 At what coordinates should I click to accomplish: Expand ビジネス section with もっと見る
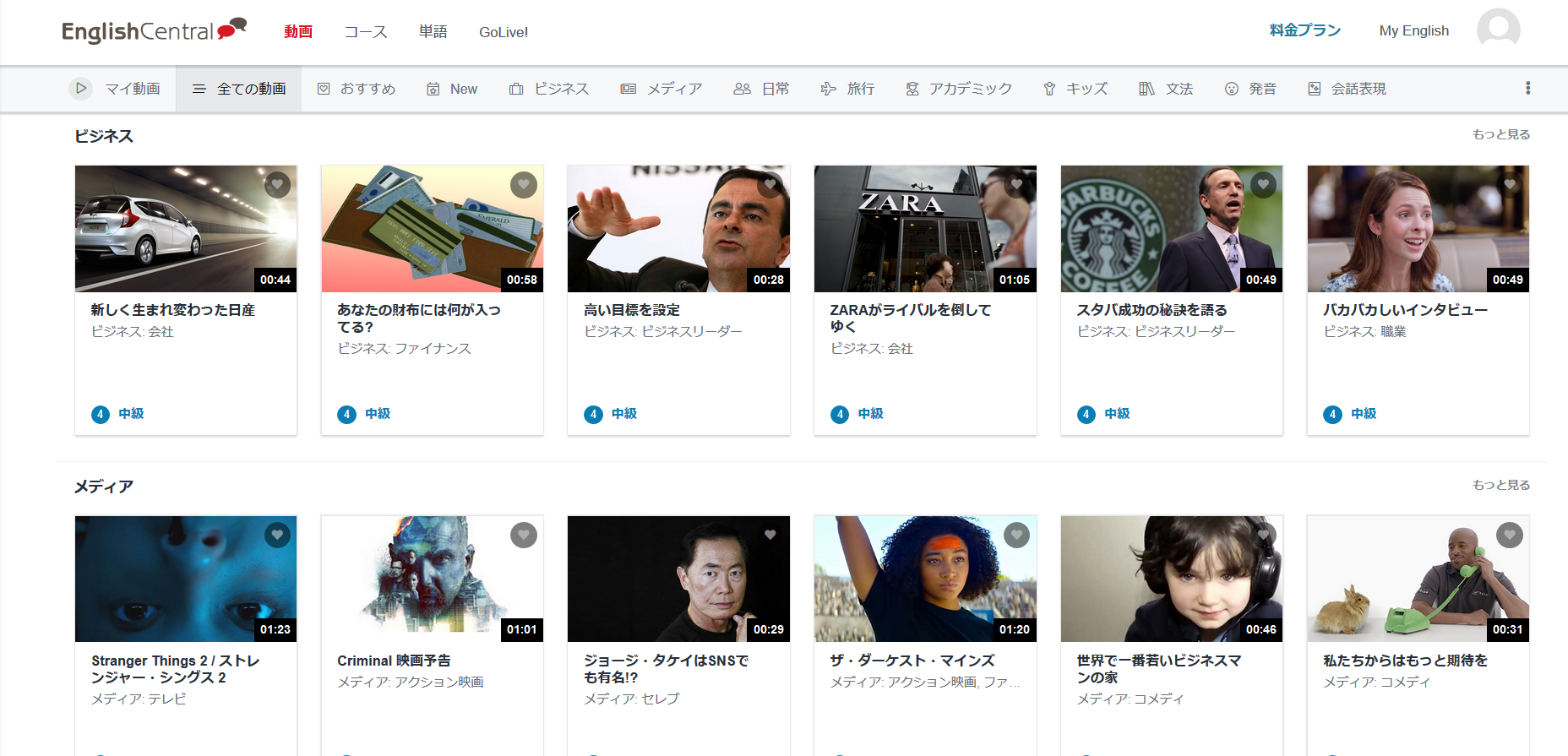(x=1500, y=134)
